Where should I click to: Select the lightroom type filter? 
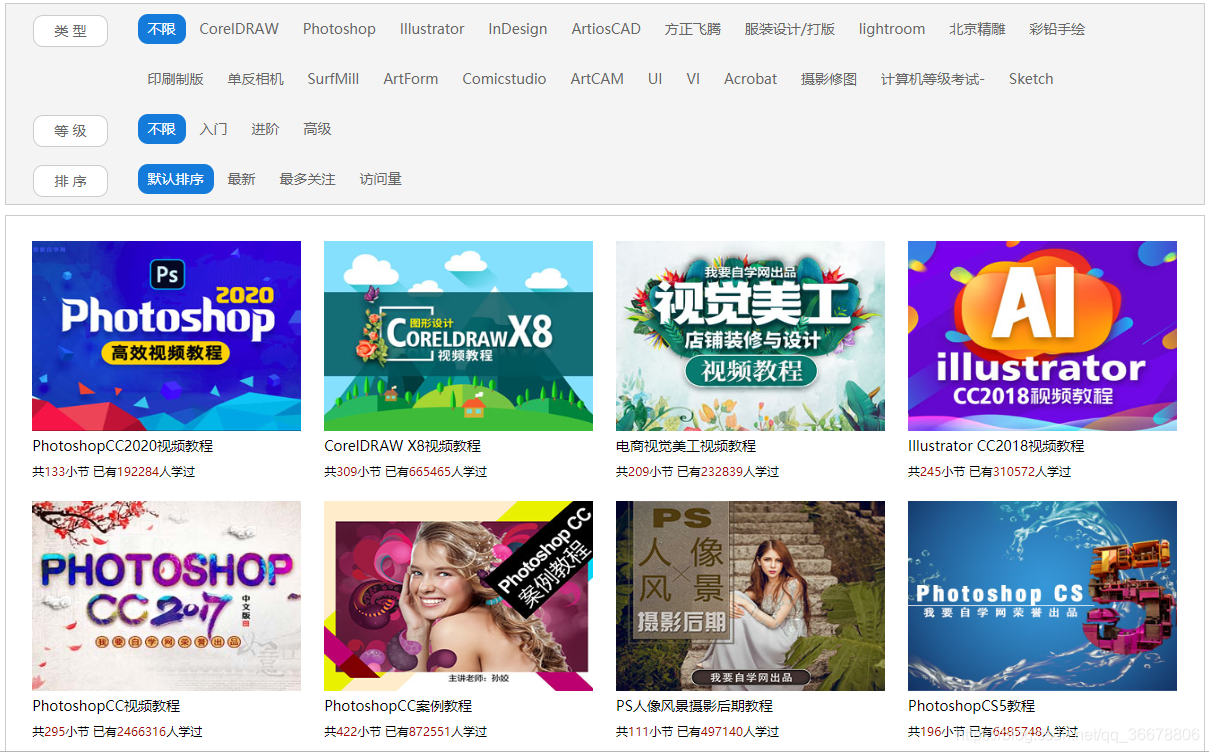point(892,29)
